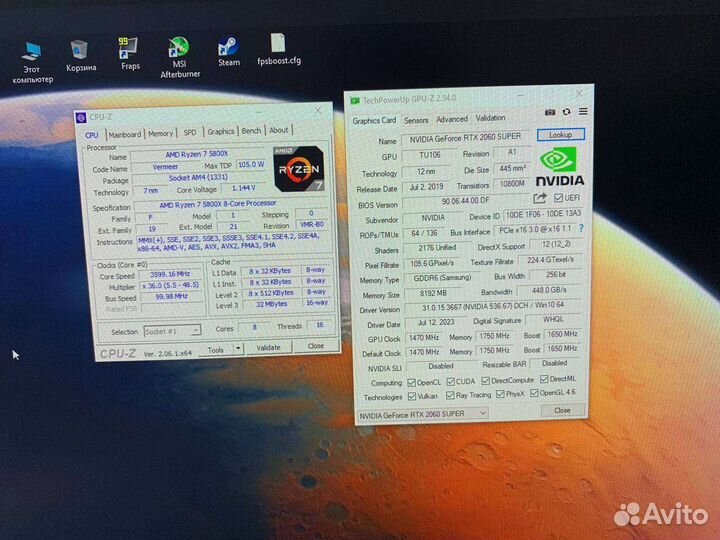Click the Lookup button in GPU-Z

(560, 134)
